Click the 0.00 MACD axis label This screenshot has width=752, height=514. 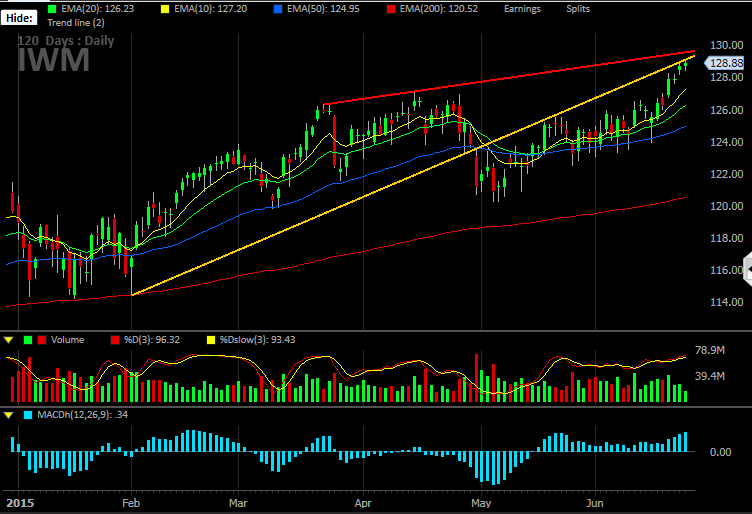[720, 452]
